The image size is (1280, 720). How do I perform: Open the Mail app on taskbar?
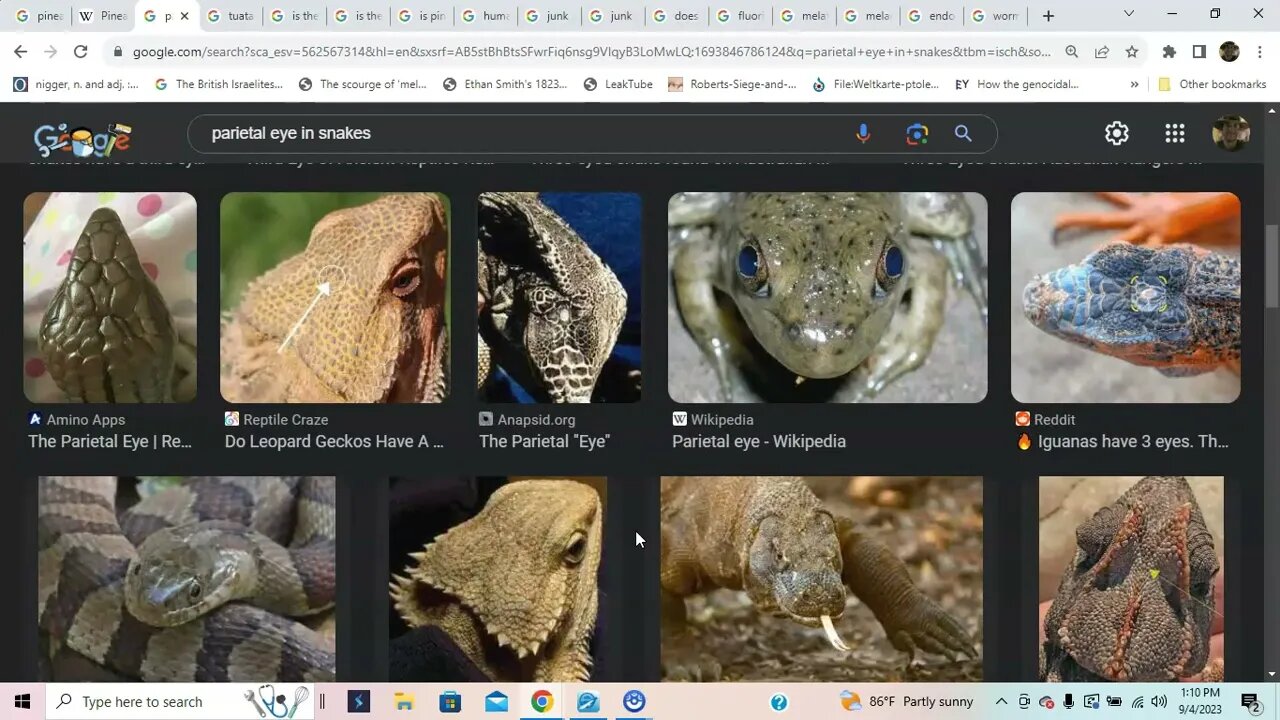tap(496, 701)
